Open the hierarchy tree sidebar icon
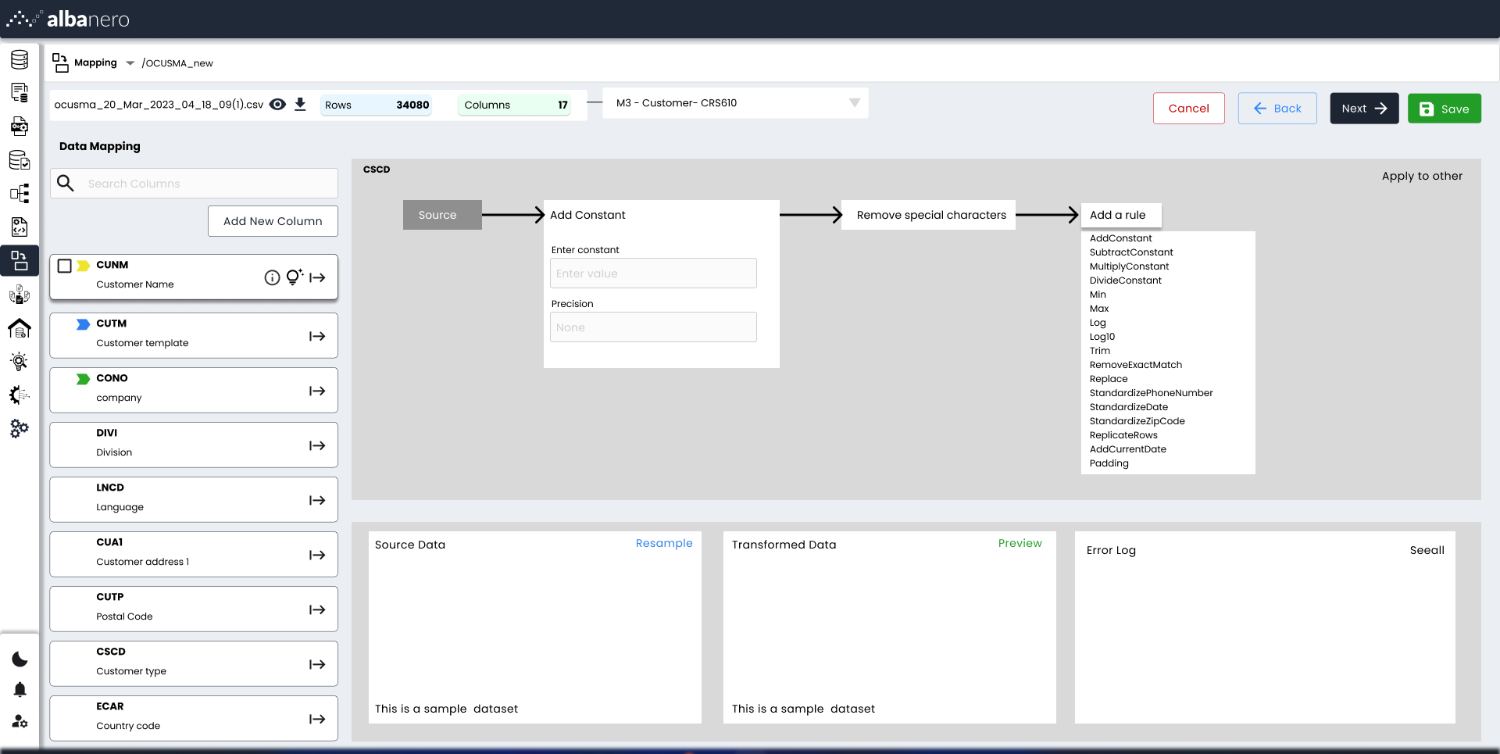Screen dimensions: 1500x754 (x=19, y=193)
